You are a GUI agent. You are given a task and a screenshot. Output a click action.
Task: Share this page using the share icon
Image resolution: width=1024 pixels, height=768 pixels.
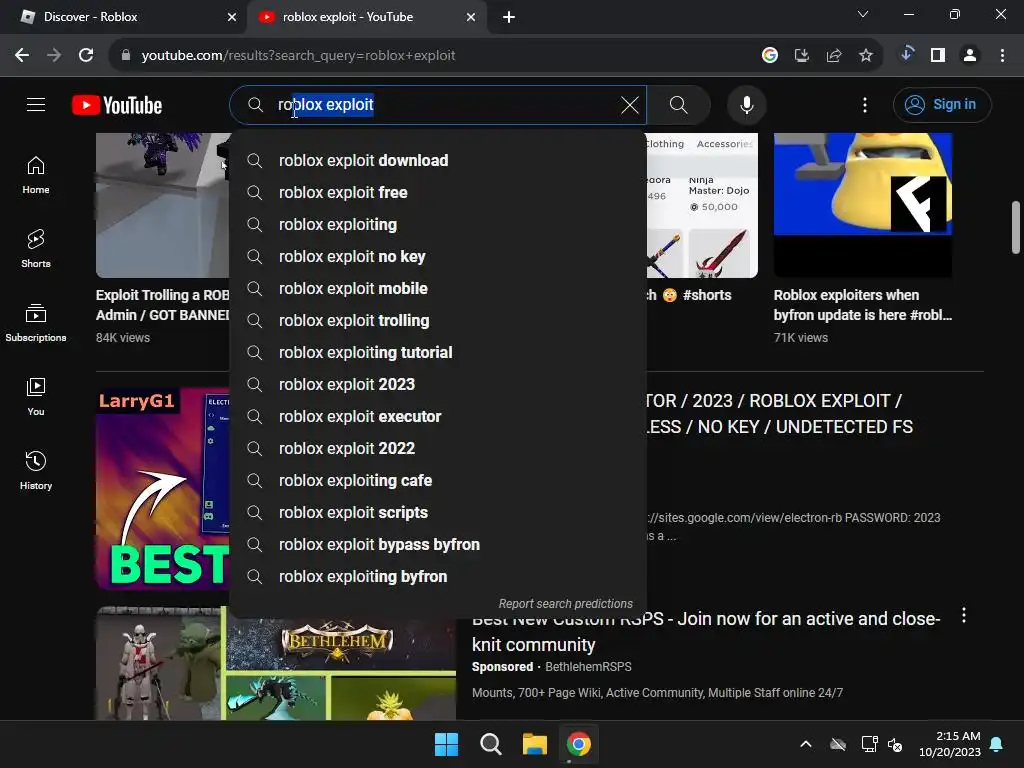click(x=834, y=56)
